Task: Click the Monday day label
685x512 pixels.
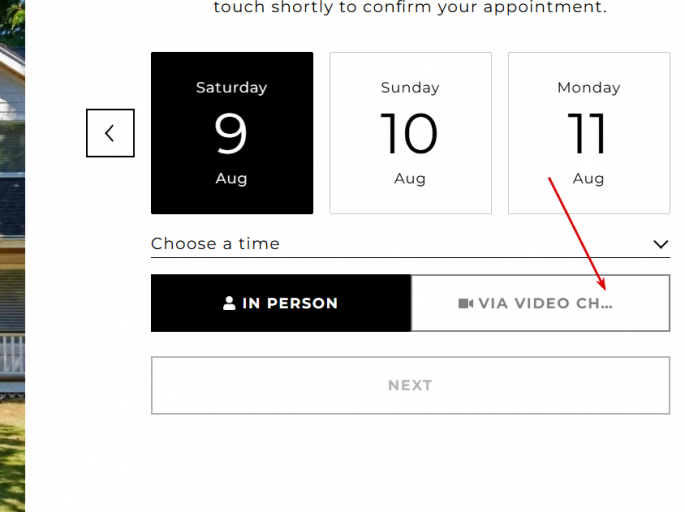Action: 588,88
